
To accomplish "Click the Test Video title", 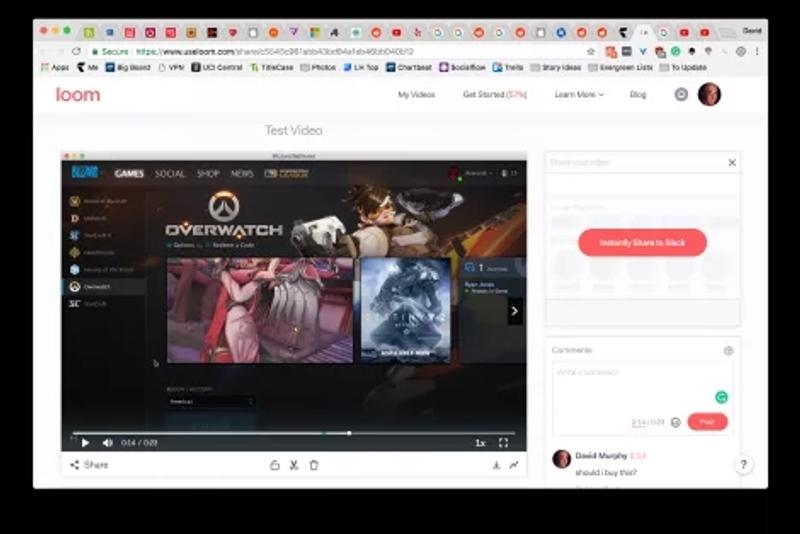I will tap(293, 131).
